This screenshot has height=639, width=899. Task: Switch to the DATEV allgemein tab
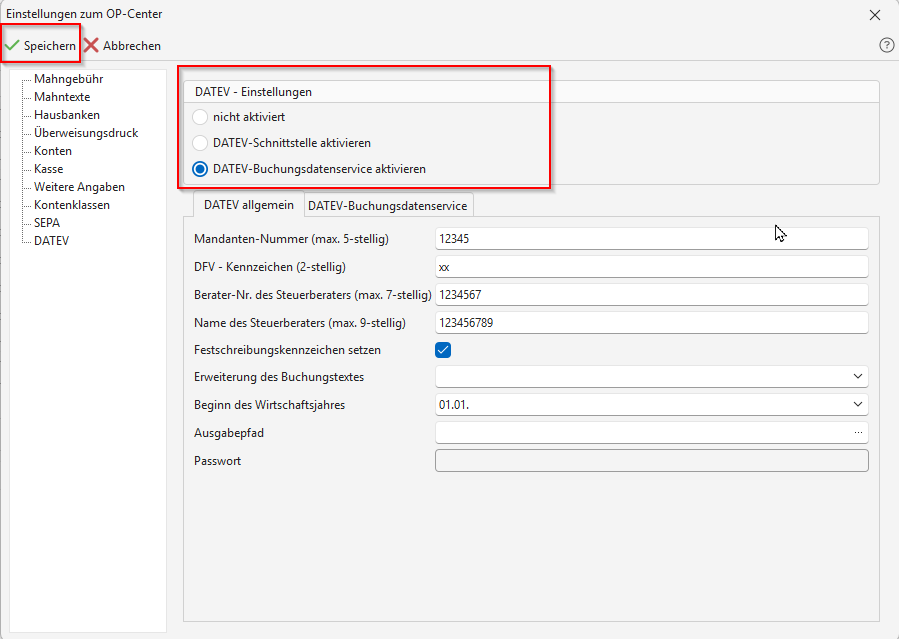(249, 205)
